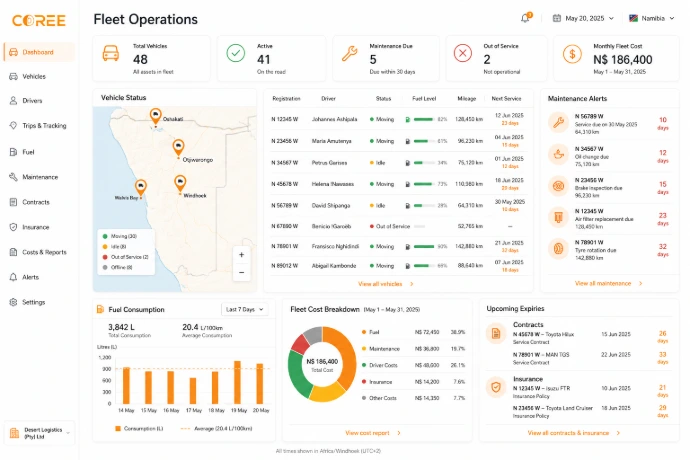The width and height of the screenshot is (690, 460).
Task: Click fuel level bar for N 78901 W
Action: point(424,247)
